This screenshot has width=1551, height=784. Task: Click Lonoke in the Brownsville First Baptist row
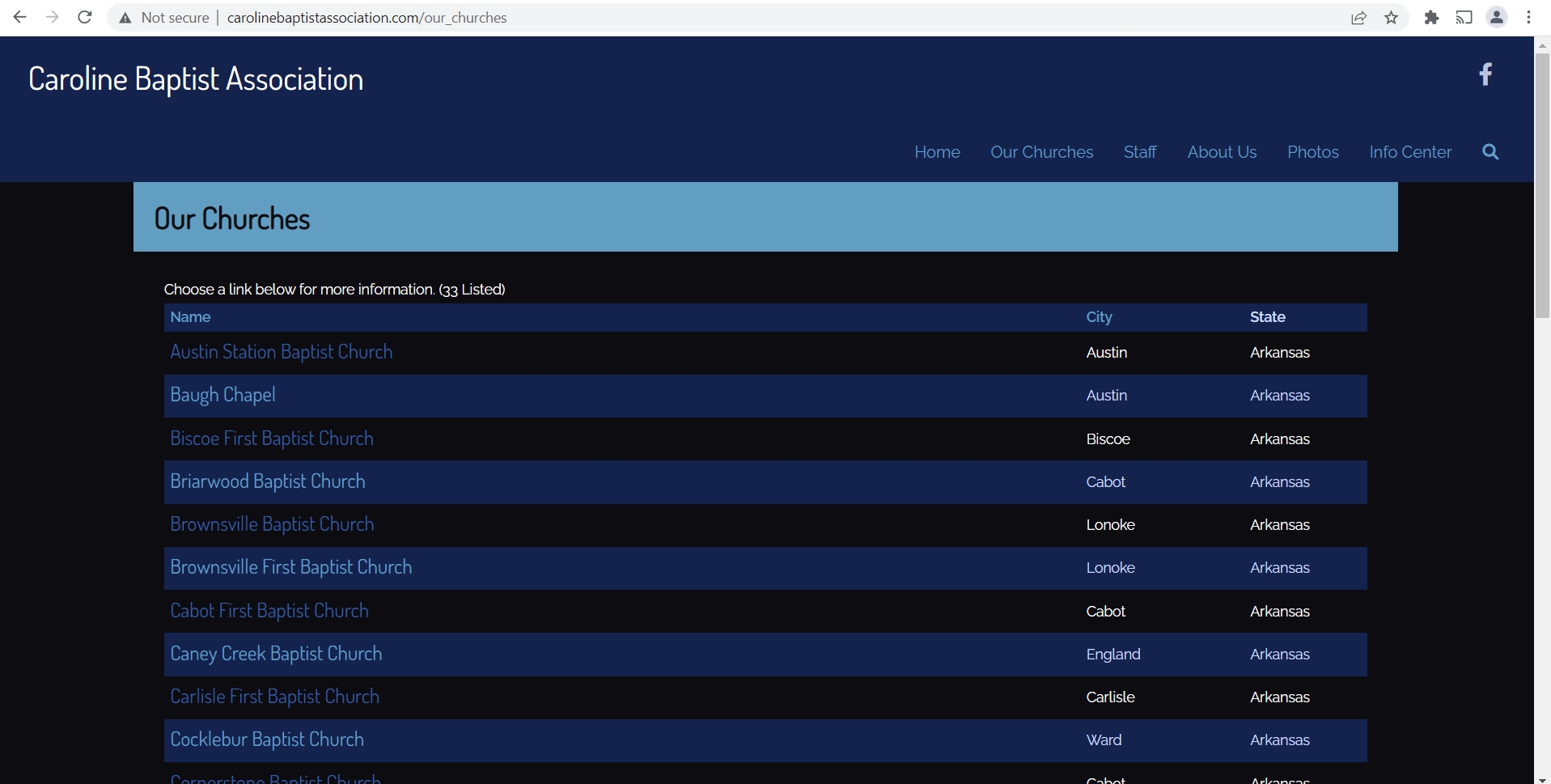click(x=1110, y=568)
